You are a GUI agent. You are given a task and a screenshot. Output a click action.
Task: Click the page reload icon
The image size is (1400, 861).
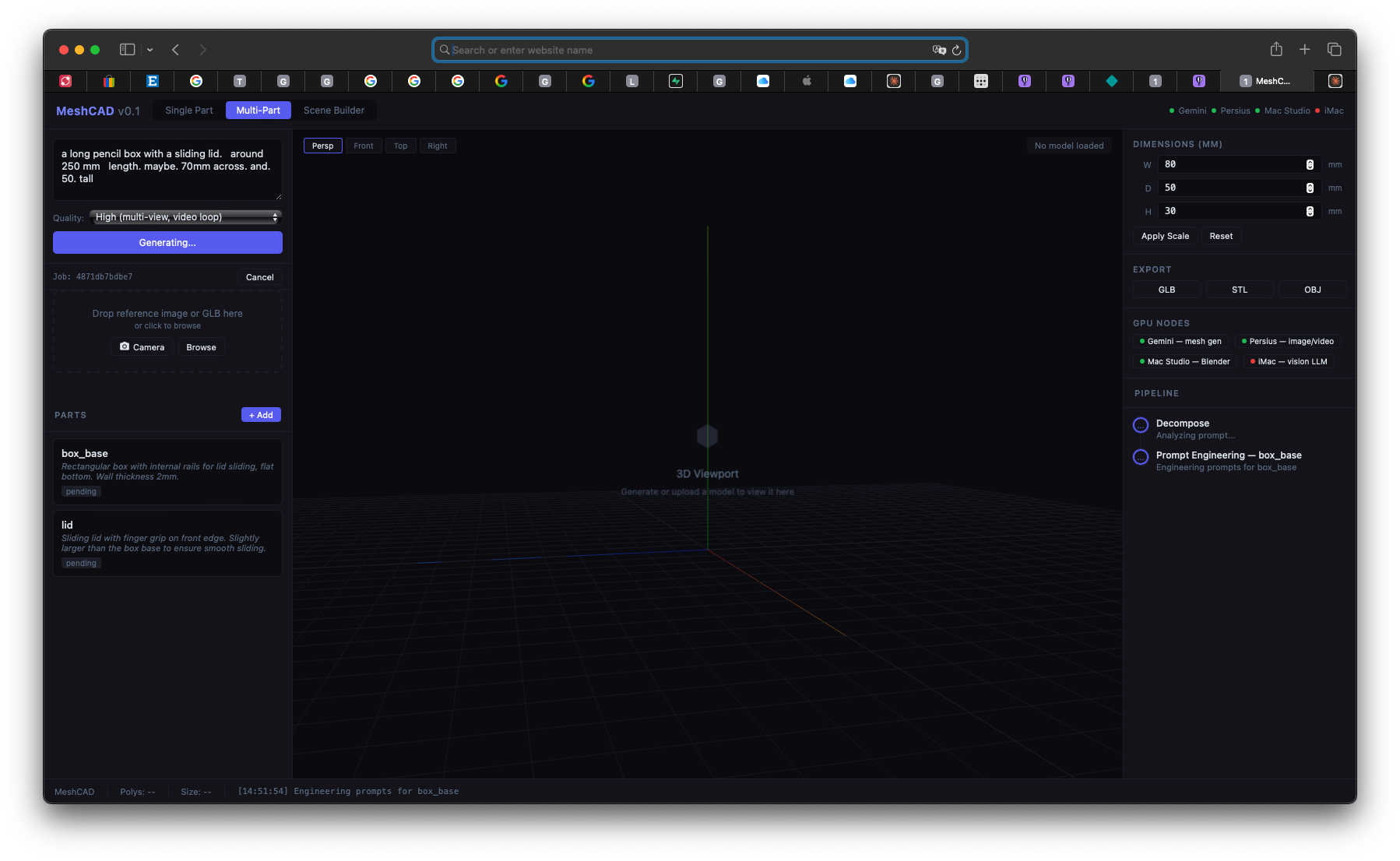[x=957, y=50]
